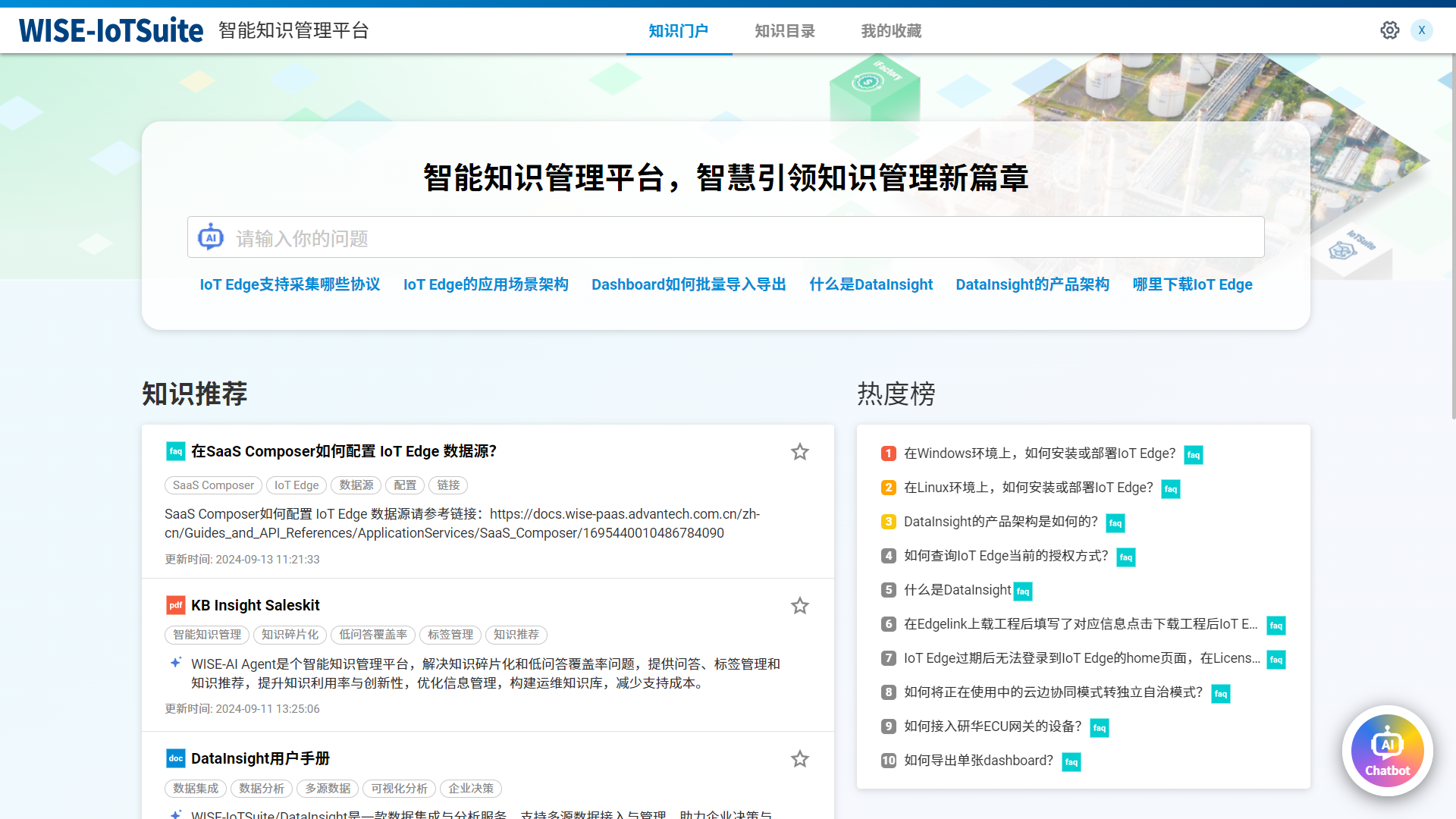Click suggested question 什么是DataInsight
This screenshot has width=1456, height=819.
click(871, 284)
